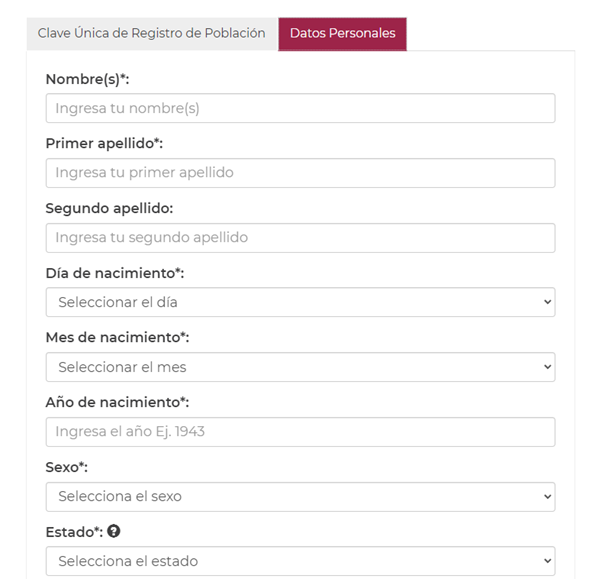The image size is (589, 579).
Task: Click the Estado* label text
Action: coord(74,532)
